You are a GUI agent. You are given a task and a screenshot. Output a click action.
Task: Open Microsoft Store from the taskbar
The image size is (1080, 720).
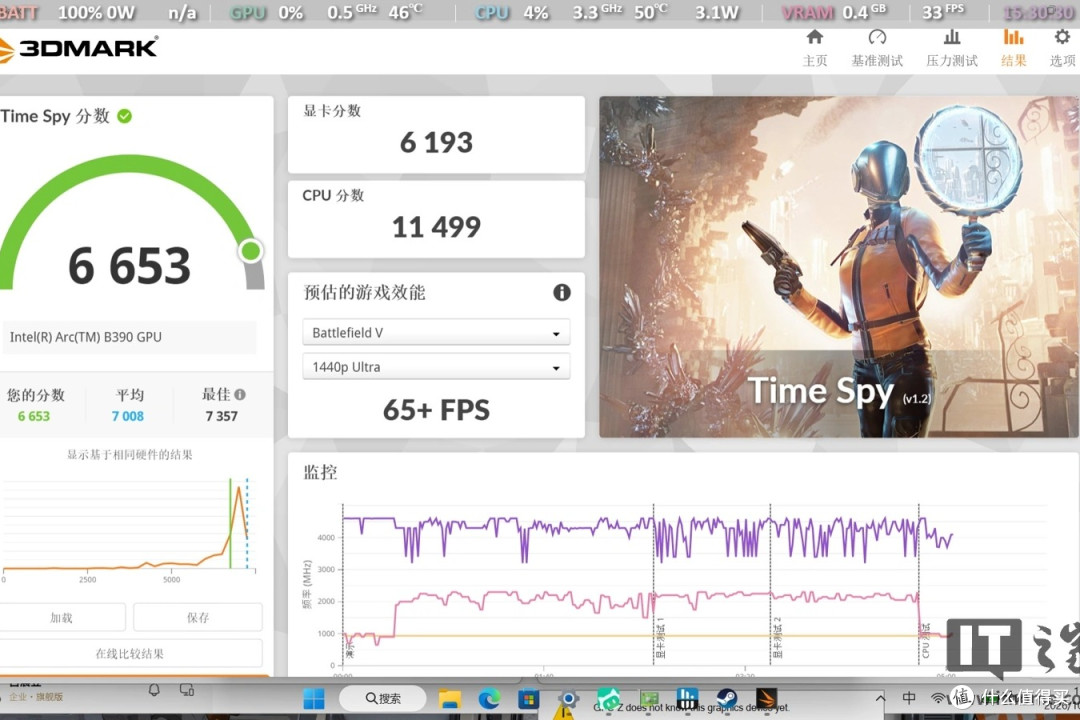click(528, 699)
